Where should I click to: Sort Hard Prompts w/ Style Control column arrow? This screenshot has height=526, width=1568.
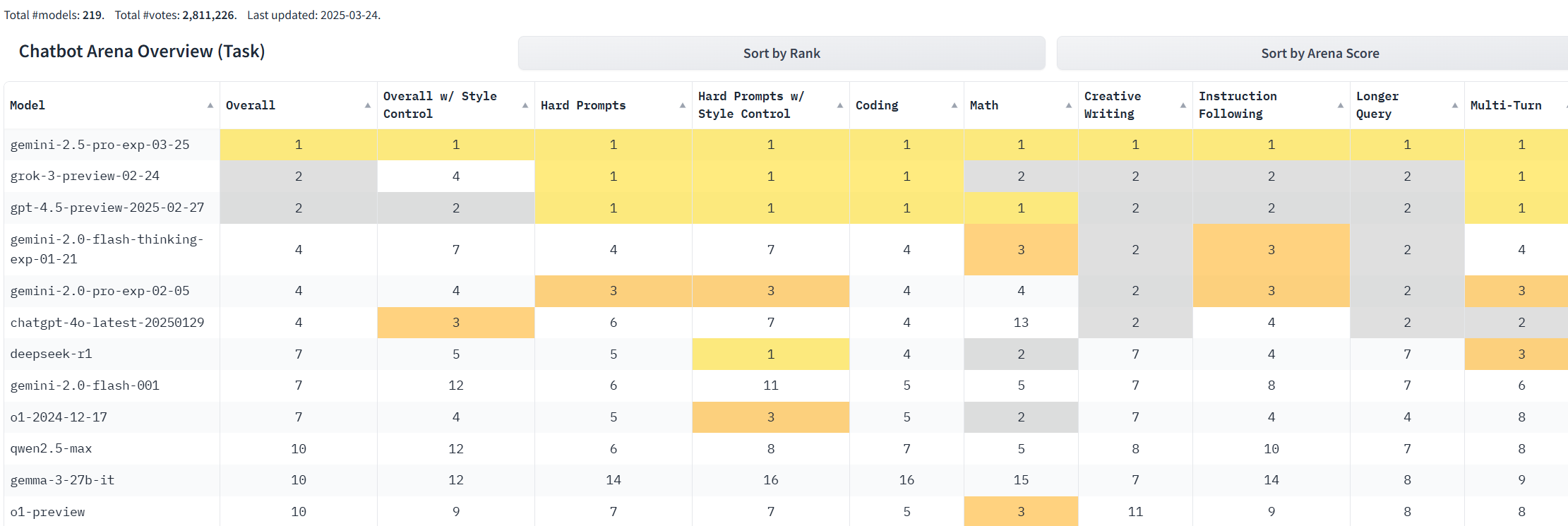[x=840, y=105]
